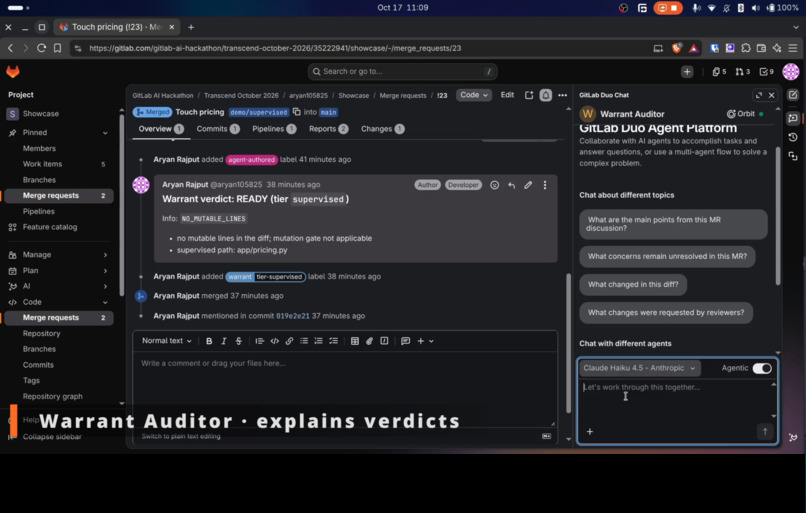The height and width of the screenshot is (513, 806).
Task: Open commit link 819e2e21
Action: [292, 316]
